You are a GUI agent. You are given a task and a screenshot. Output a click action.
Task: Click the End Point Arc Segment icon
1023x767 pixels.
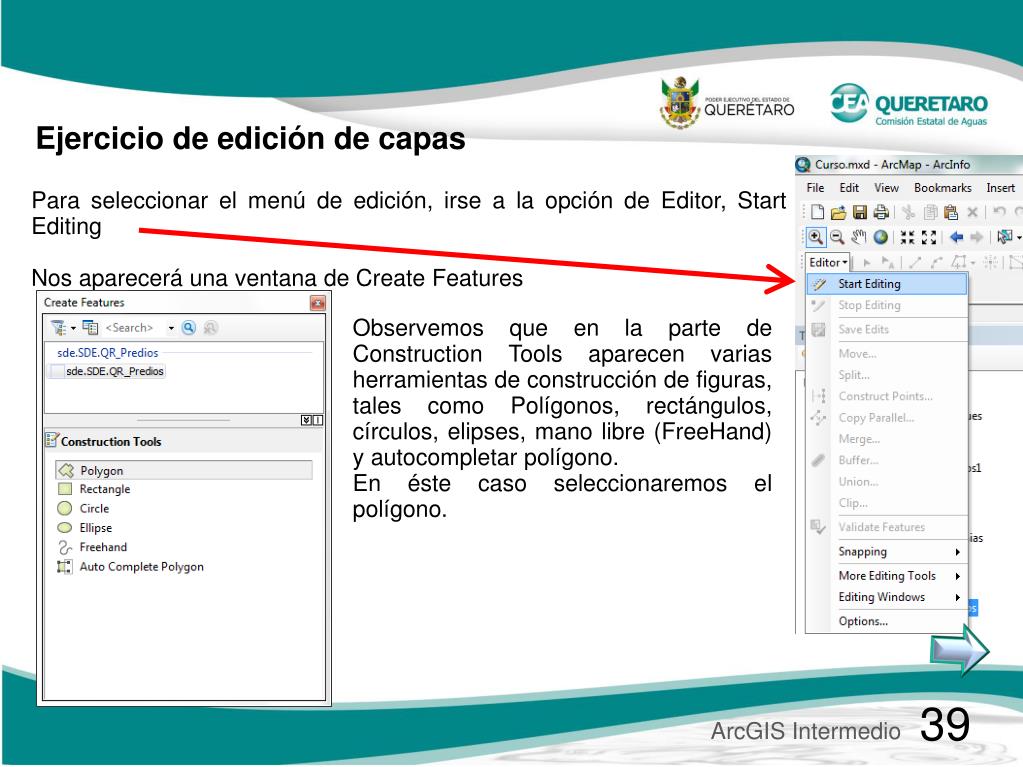tap(937, 262)
